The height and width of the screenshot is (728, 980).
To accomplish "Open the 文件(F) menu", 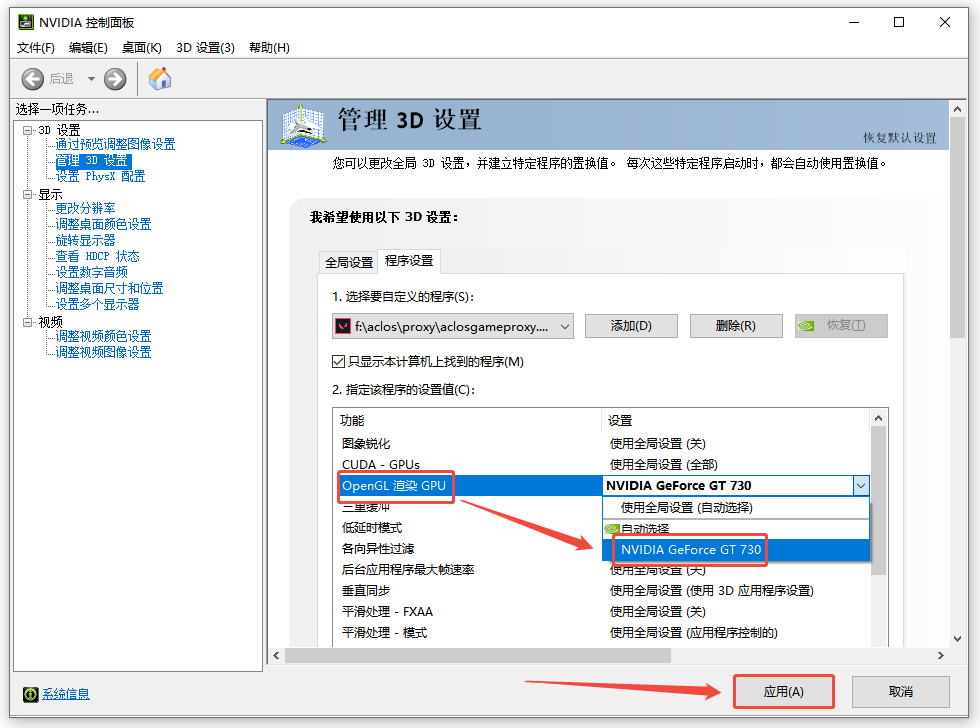I will click(x=36, y=47).
